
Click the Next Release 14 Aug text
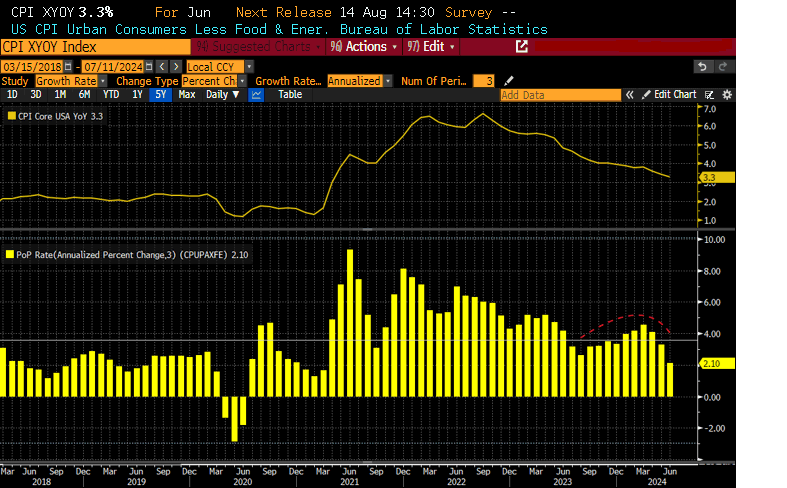tap(335, 12)
